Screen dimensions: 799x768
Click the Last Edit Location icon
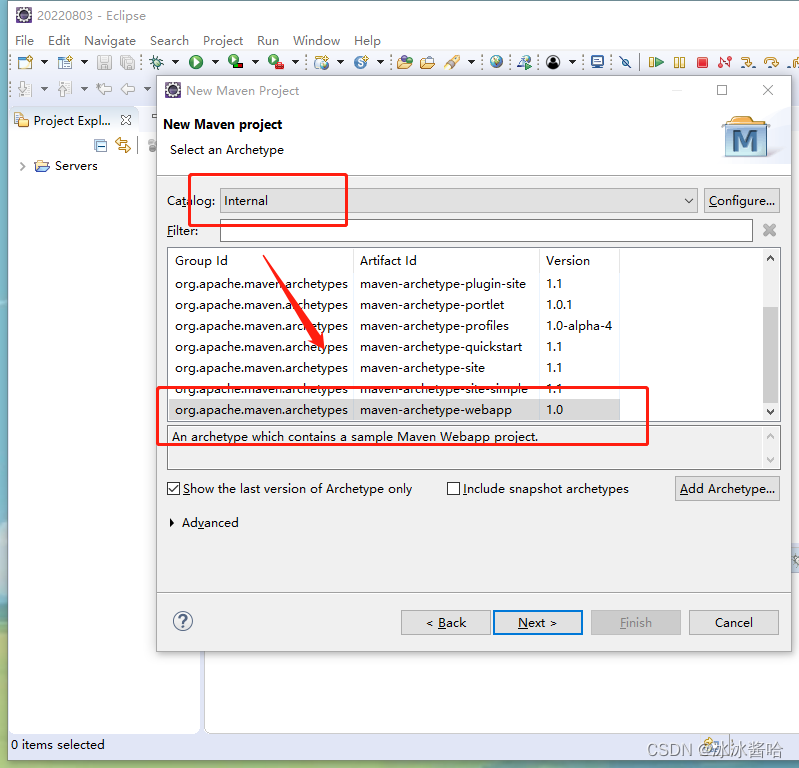coord(104,89)
